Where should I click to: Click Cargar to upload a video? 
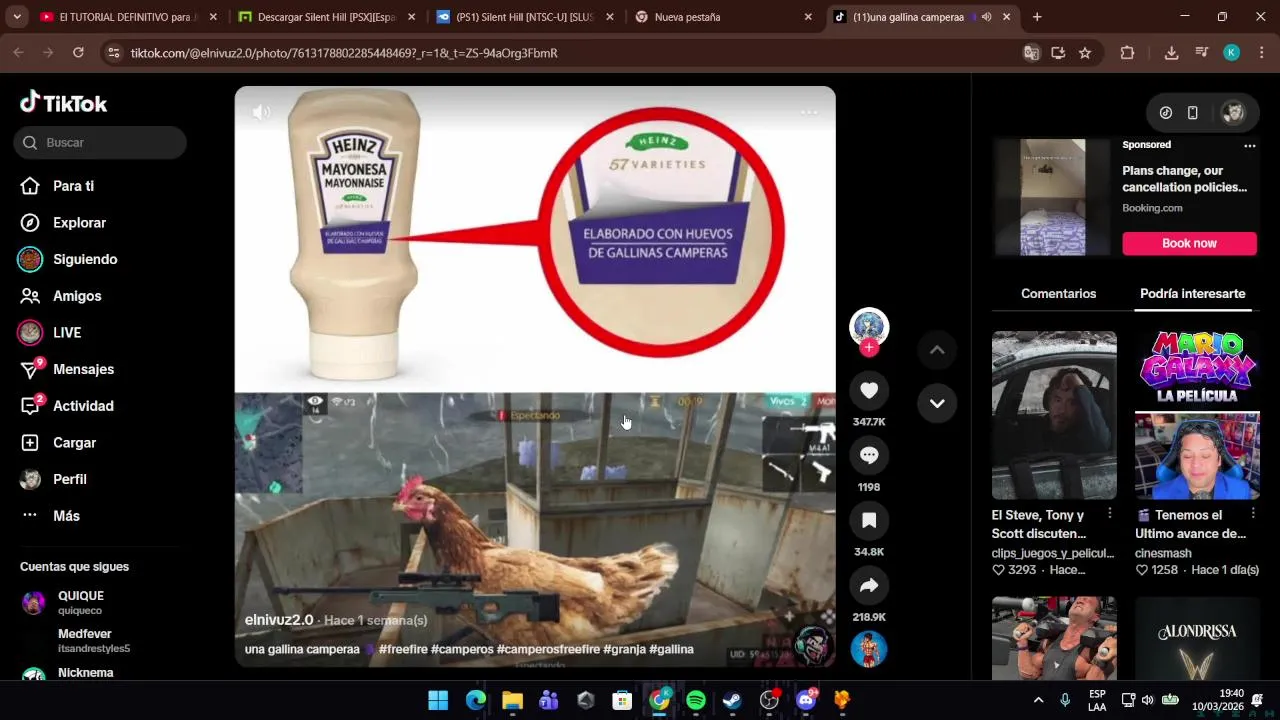pyautogui.click(x=60, y=443)
